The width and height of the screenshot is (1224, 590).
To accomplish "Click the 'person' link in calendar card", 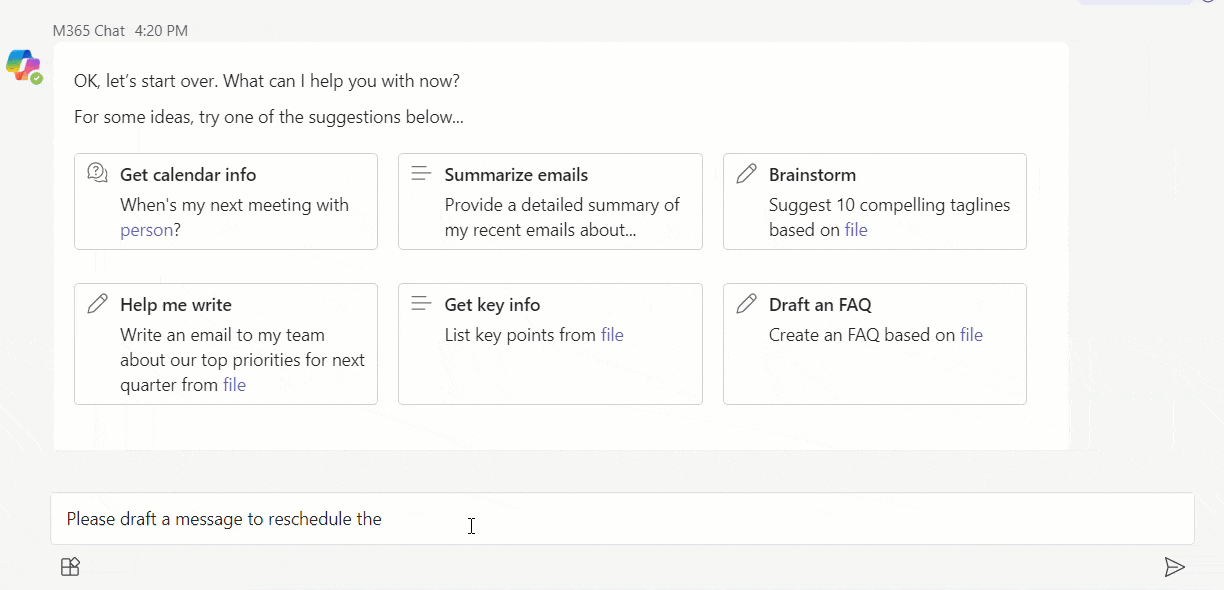I will point(147,230).
